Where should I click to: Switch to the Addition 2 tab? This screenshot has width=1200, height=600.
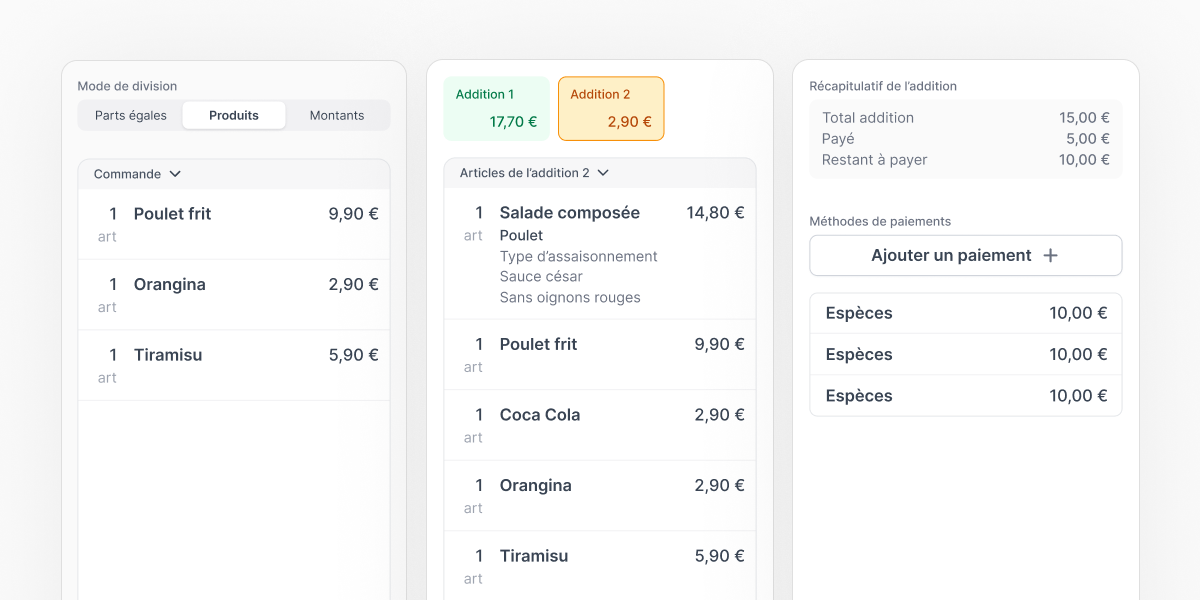point(611,107)
